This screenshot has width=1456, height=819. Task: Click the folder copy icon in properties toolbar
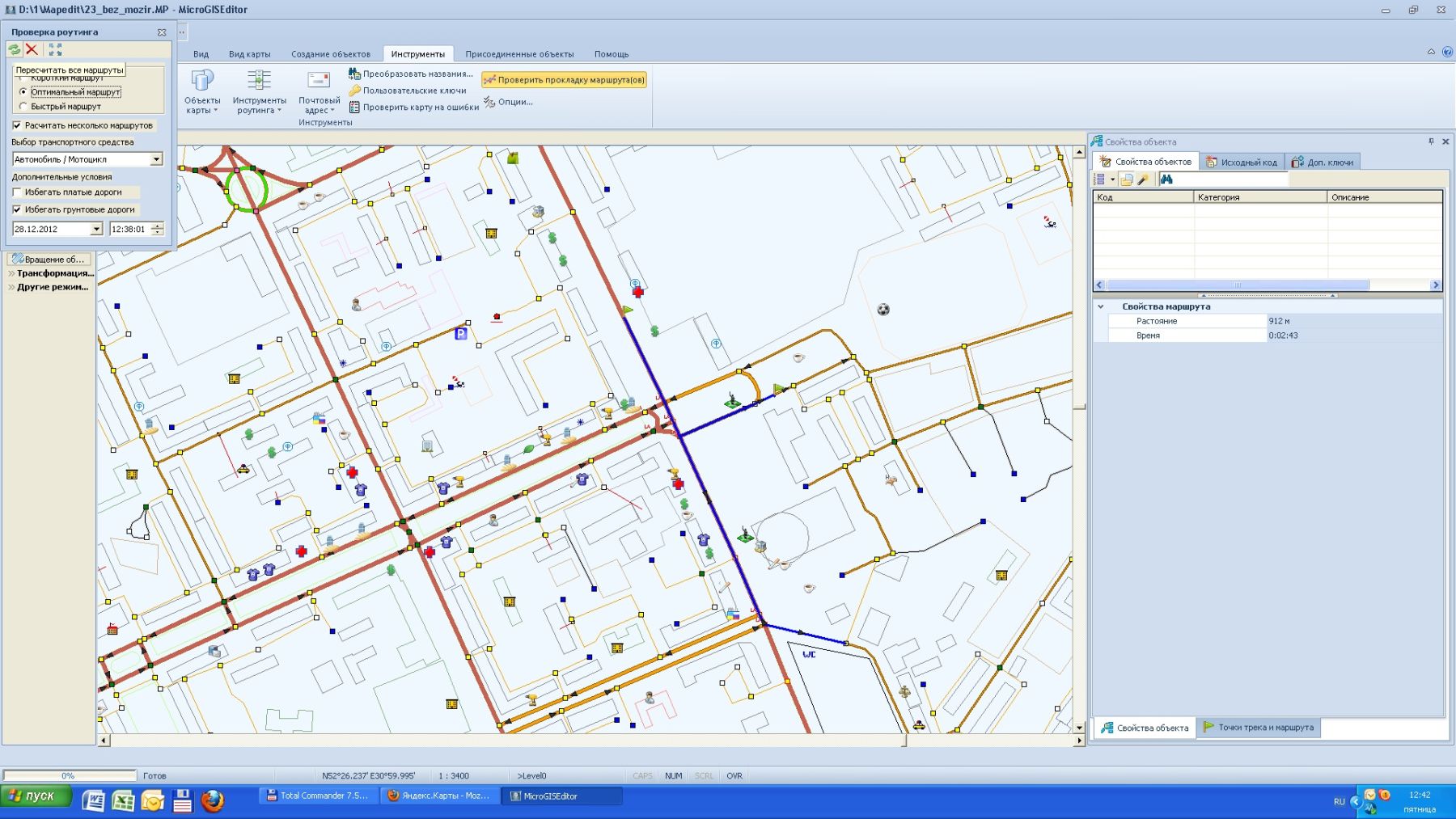(1127, 179)
